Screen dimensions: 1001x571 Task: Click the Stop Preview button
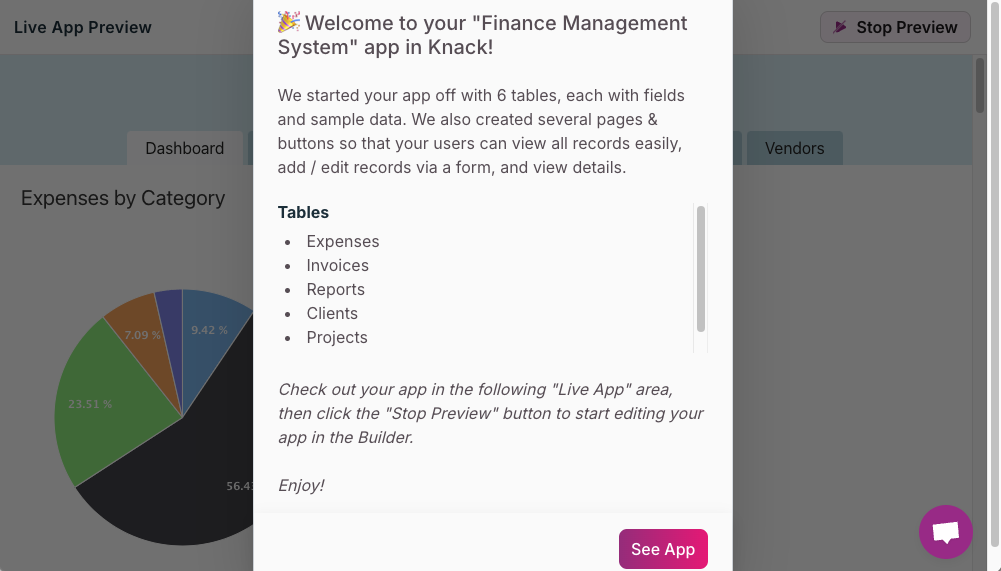point(895,27)
